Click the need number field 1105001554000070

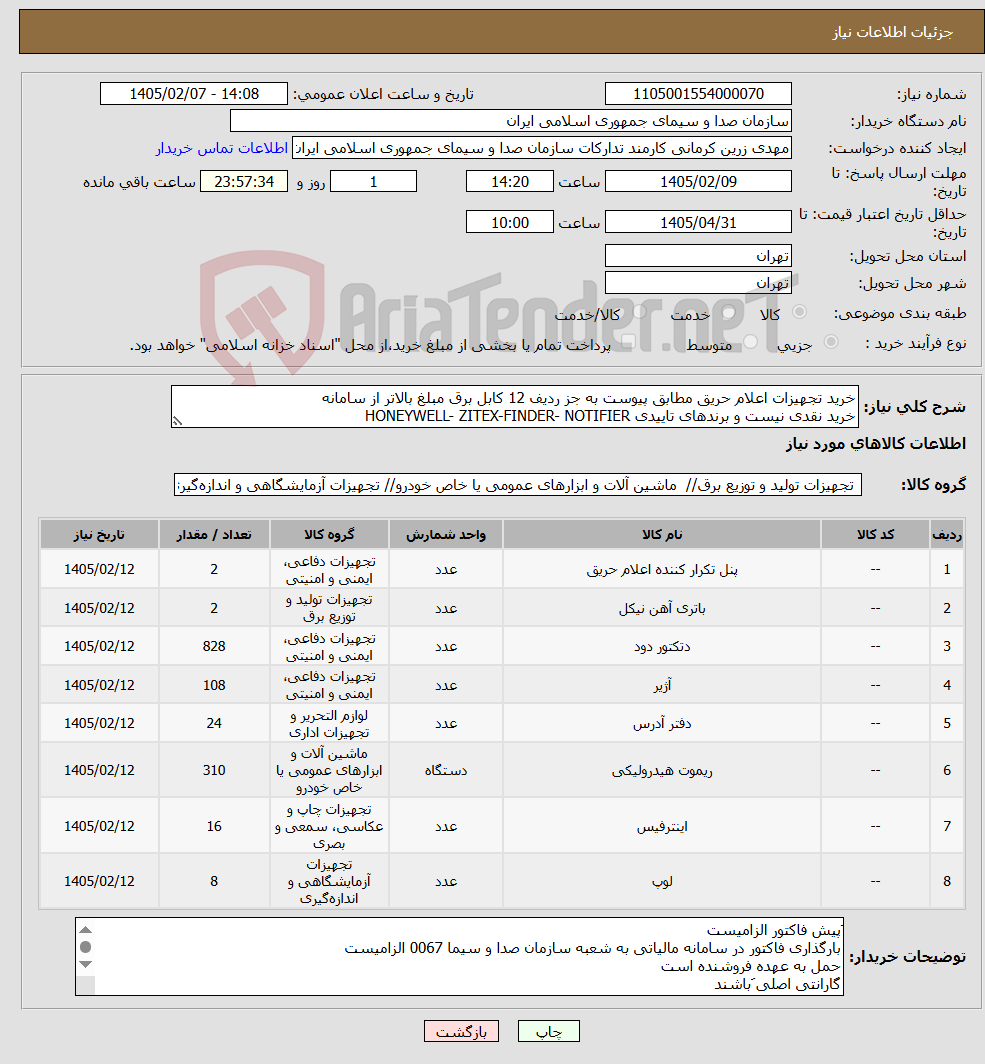click(698, 94)
